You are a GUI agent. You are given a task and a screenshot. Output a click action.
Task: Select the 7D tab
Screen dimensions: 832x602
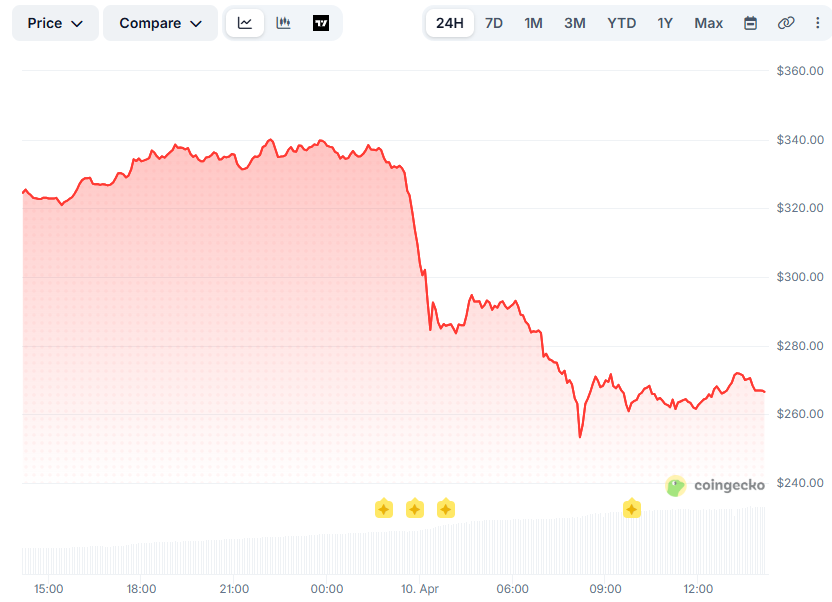tap(493, 22)
